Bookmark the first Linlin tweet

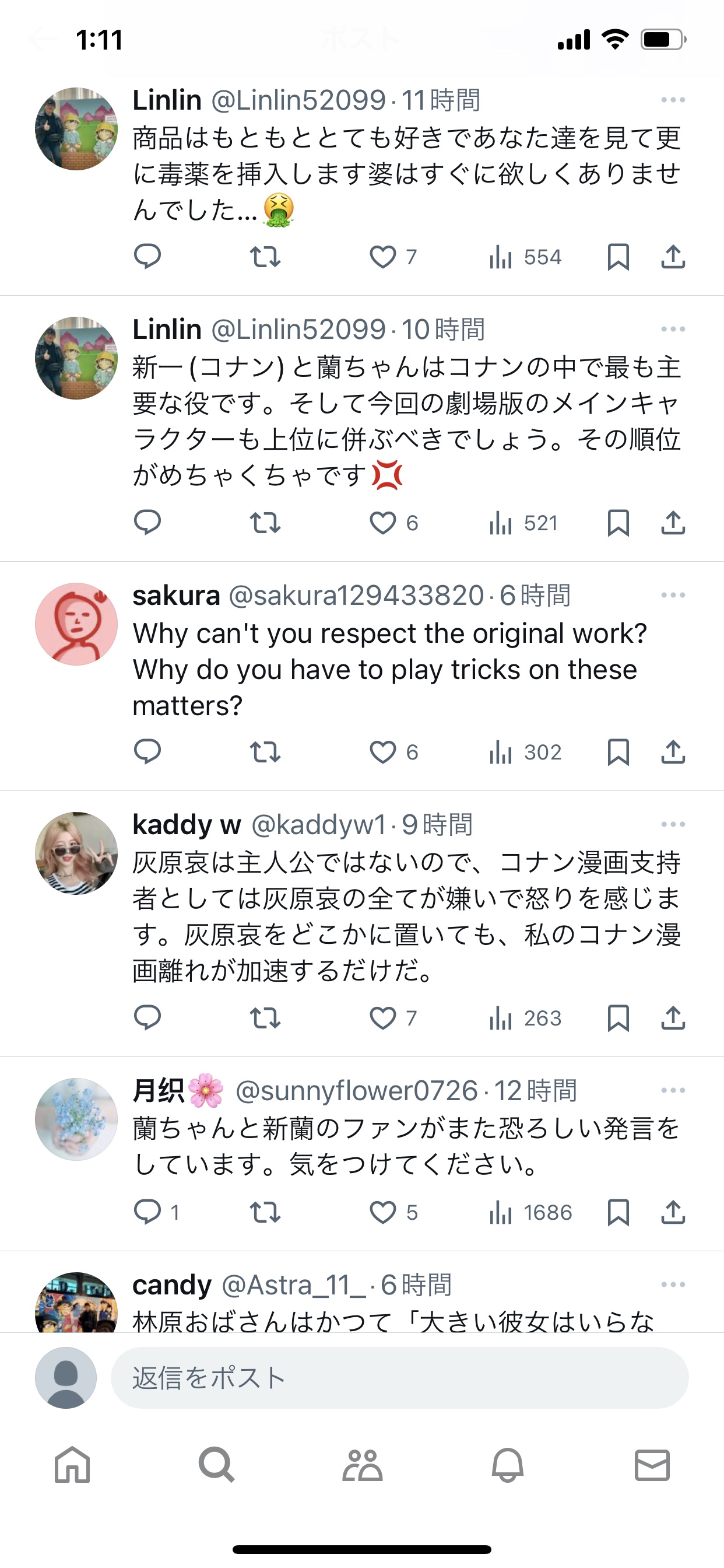click(618, 257)
